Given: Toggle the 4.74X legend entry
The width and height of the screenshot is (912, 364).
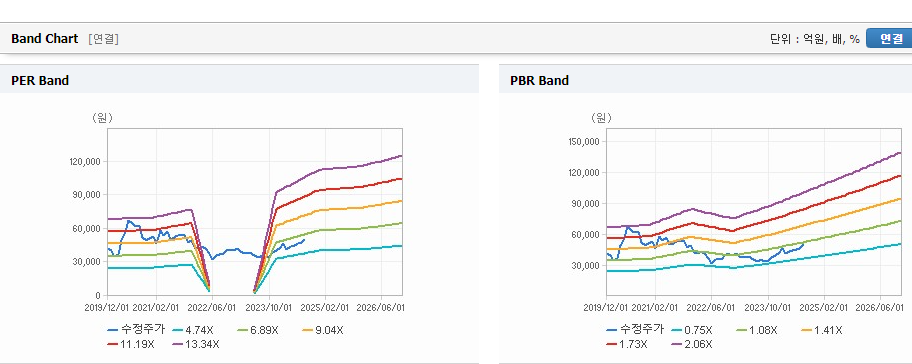Looking at the screenshot, I should (x=192, y=330).
